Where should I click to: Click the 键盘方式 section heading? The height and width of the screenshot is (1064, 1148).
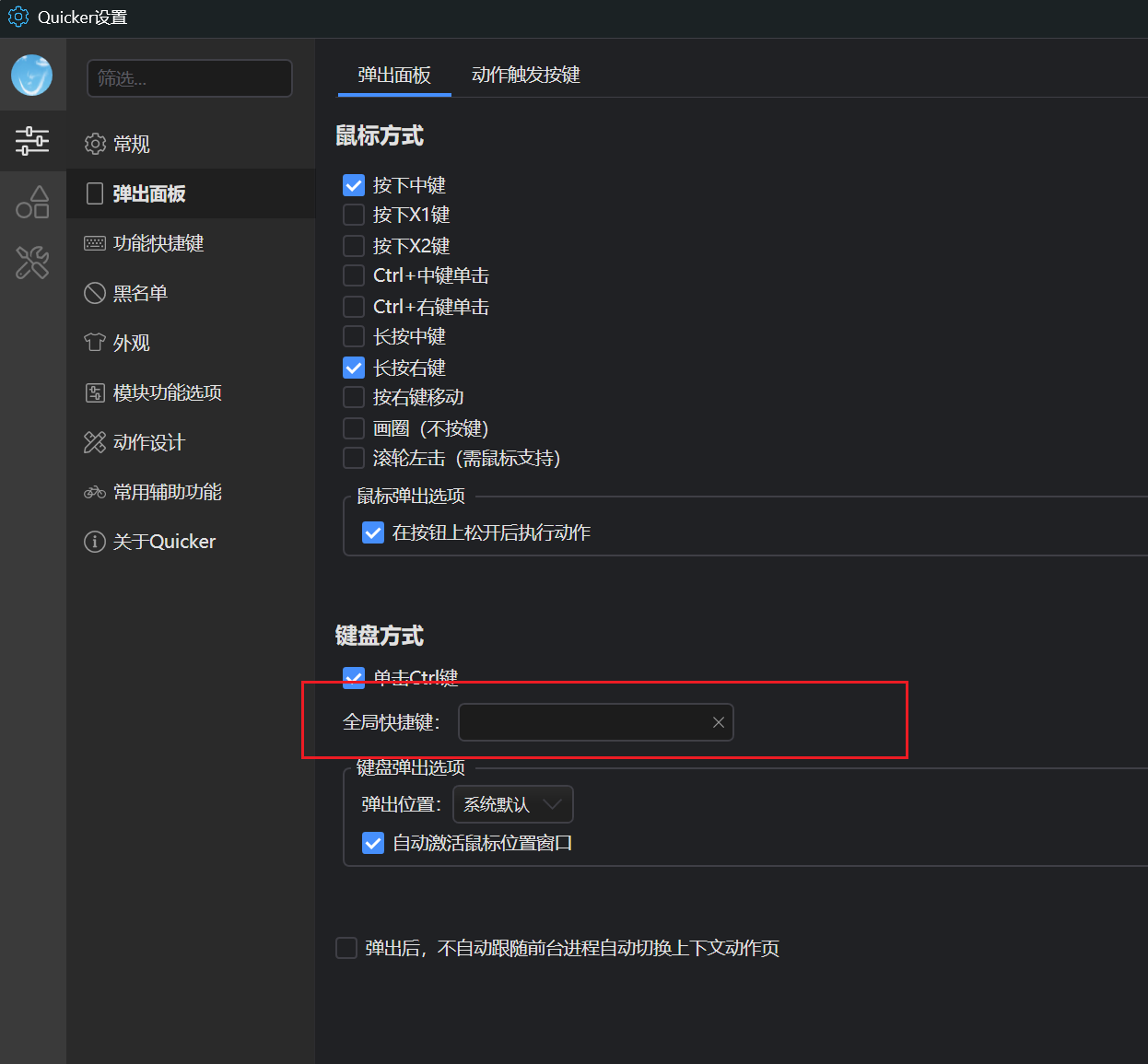(x=380, y=636)
